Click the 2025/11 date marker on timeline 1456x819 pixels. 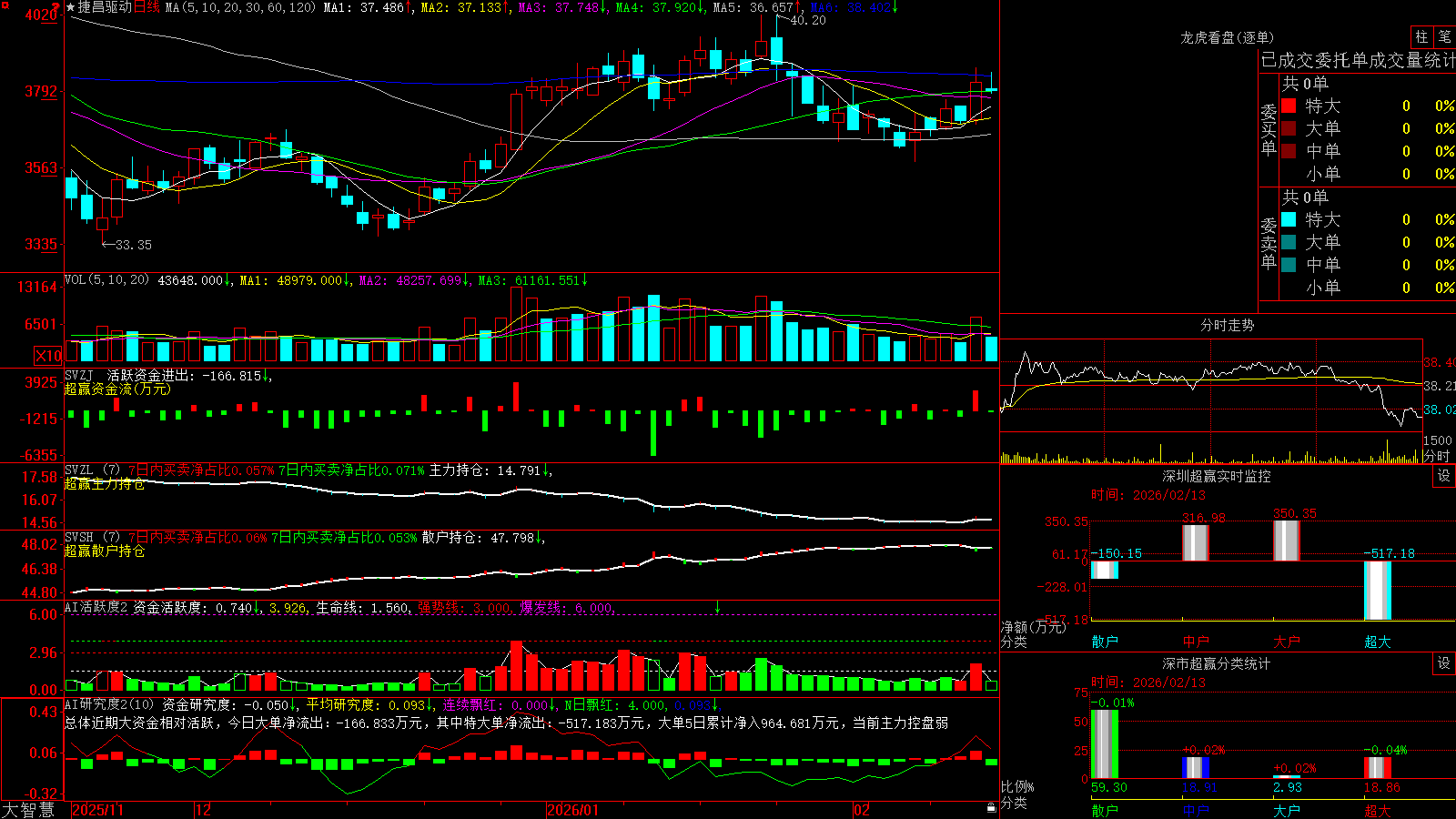(x=97, y=810)
